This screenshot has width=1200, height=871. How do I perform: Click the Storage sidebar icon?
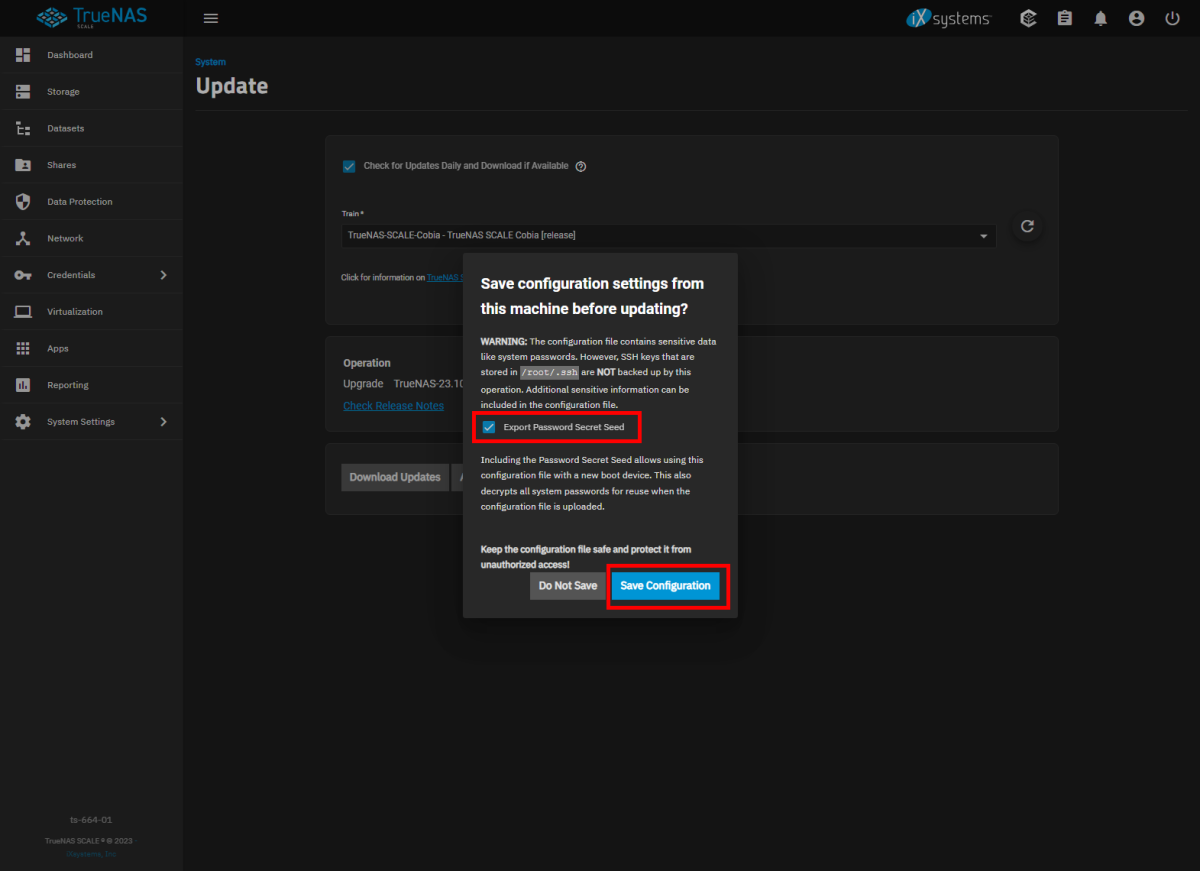point(23,92)
